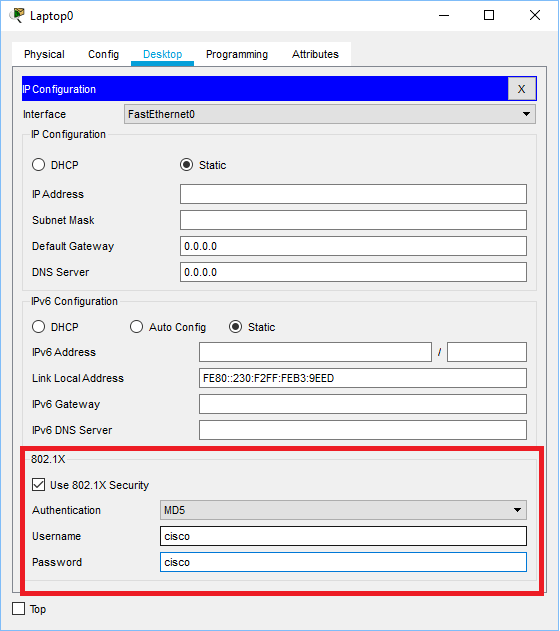Uncheck Use 802.1X Security checkbox

[x=39, y=485]
